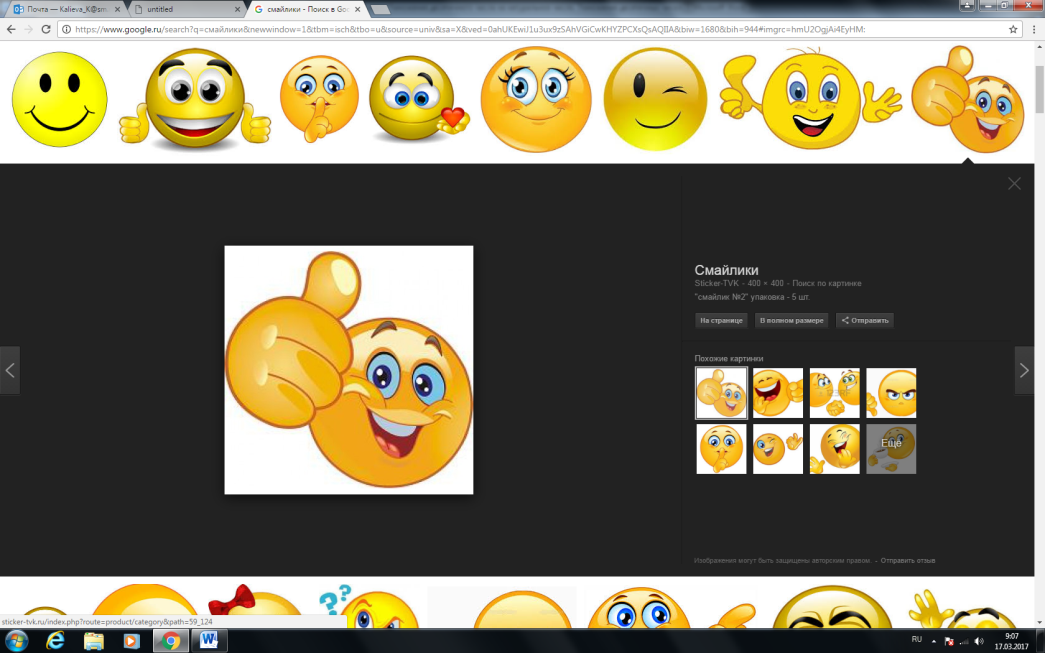Bookmark this page with the star icon
Image resolution: width=1045 pixels, height=653 pixels.
[1013, 29]
